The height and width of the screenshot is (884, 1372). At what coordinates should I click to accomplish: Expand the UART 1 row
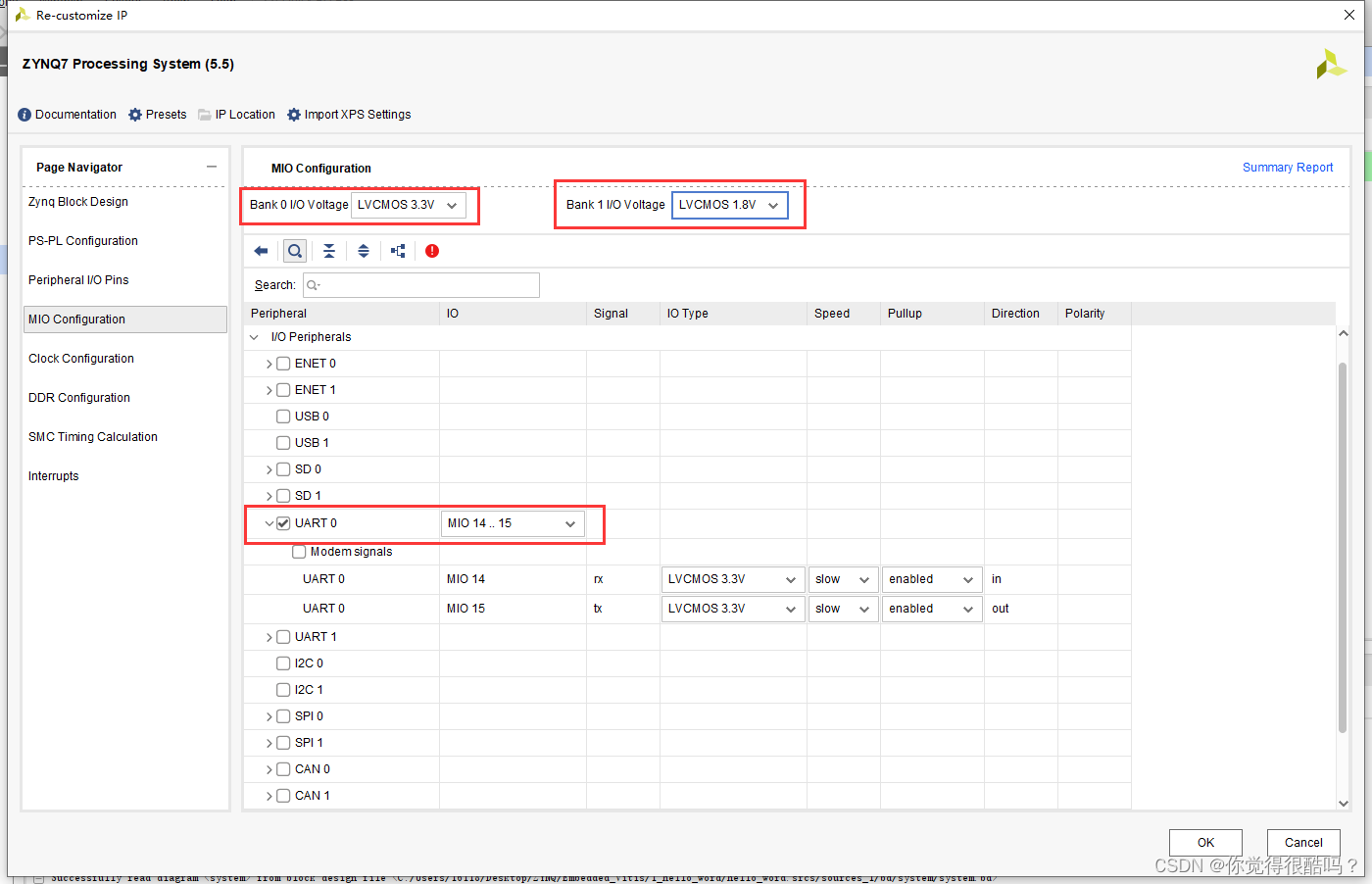[x=269, y=637]
